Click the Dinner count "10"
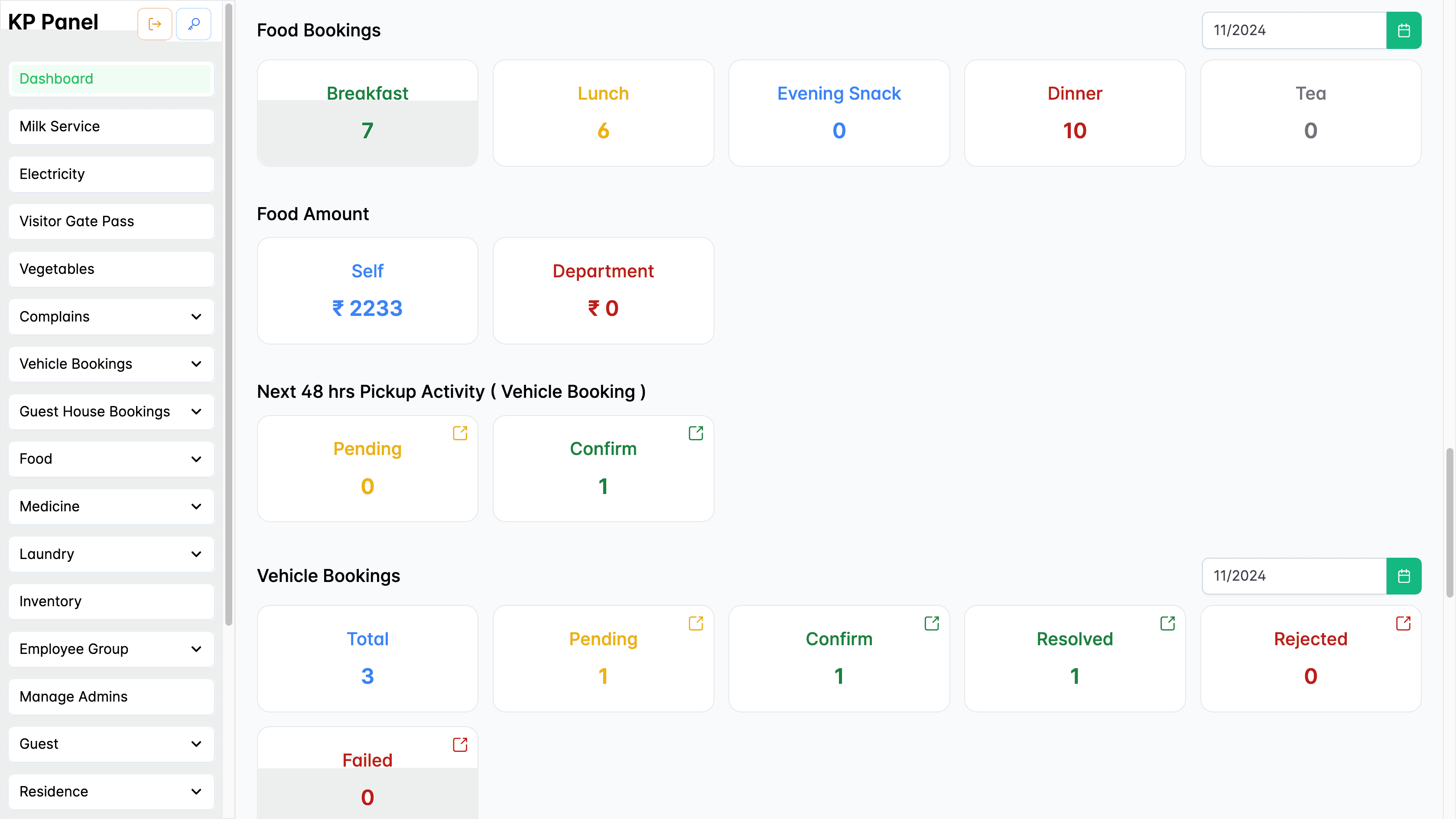1456x819 pixels. pos(1075,130)
